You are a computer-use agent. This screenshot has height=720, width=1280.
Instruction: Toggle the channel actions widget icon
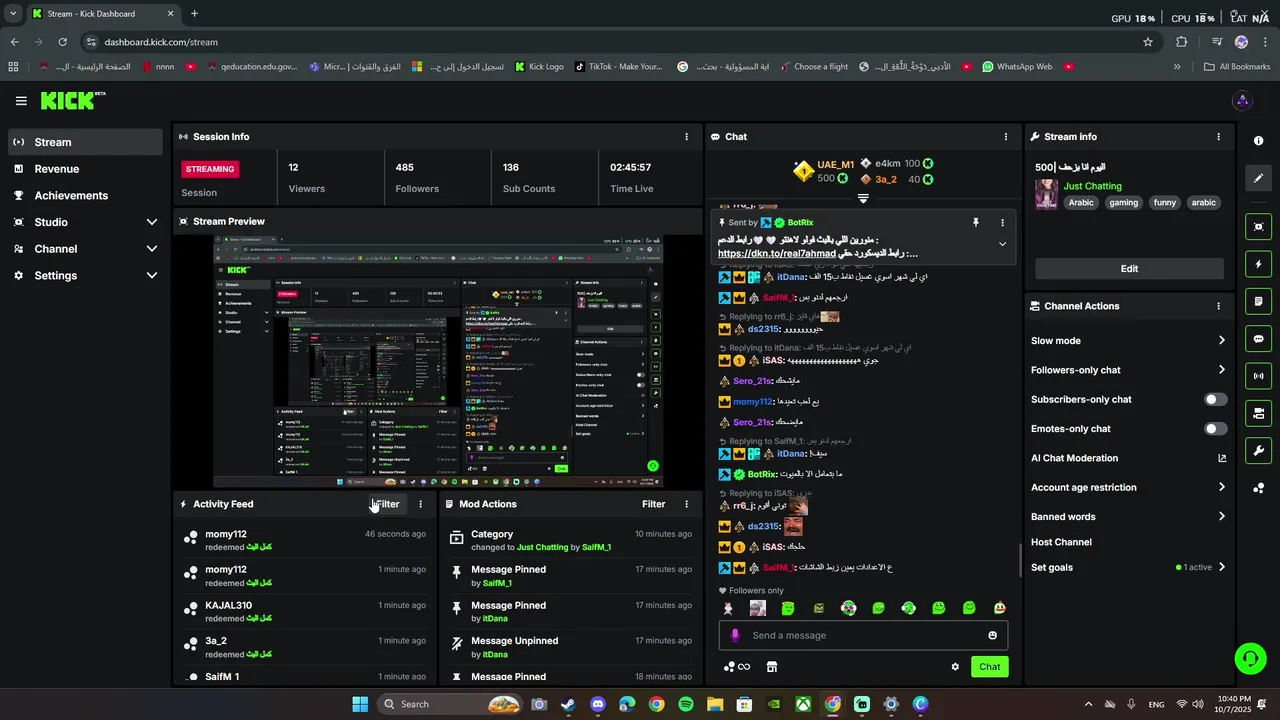point(1259,413)
